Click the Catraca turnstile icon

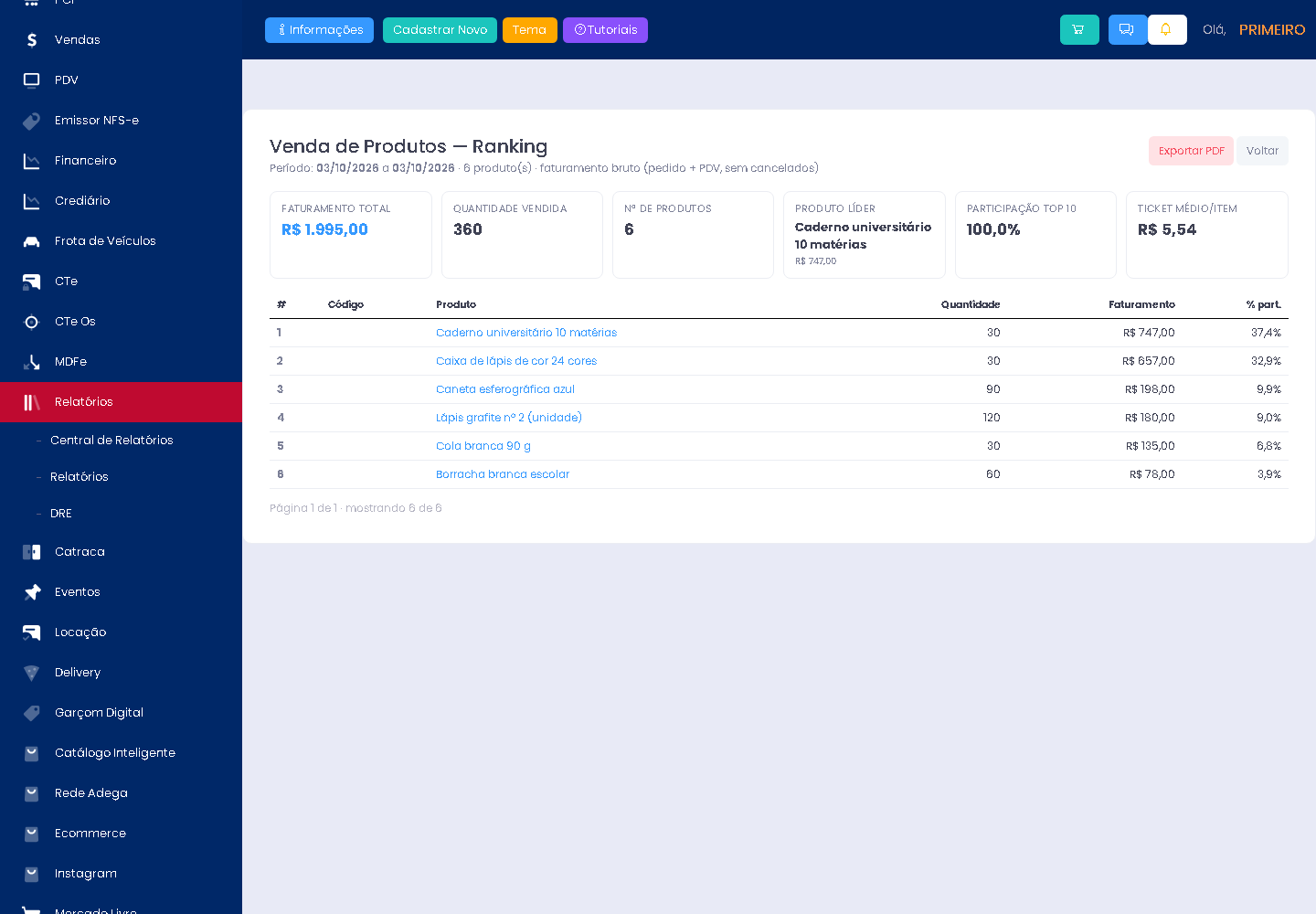[31, 552]
